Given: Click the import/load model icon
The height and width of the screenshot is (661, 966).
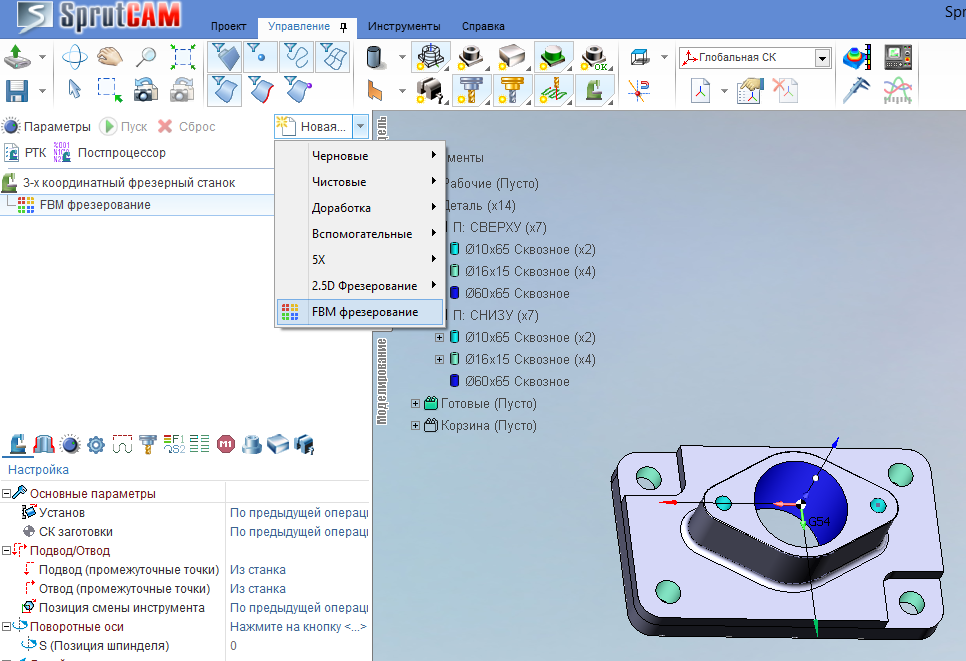Looking at the screenshot, I should (x=17, y=57).
